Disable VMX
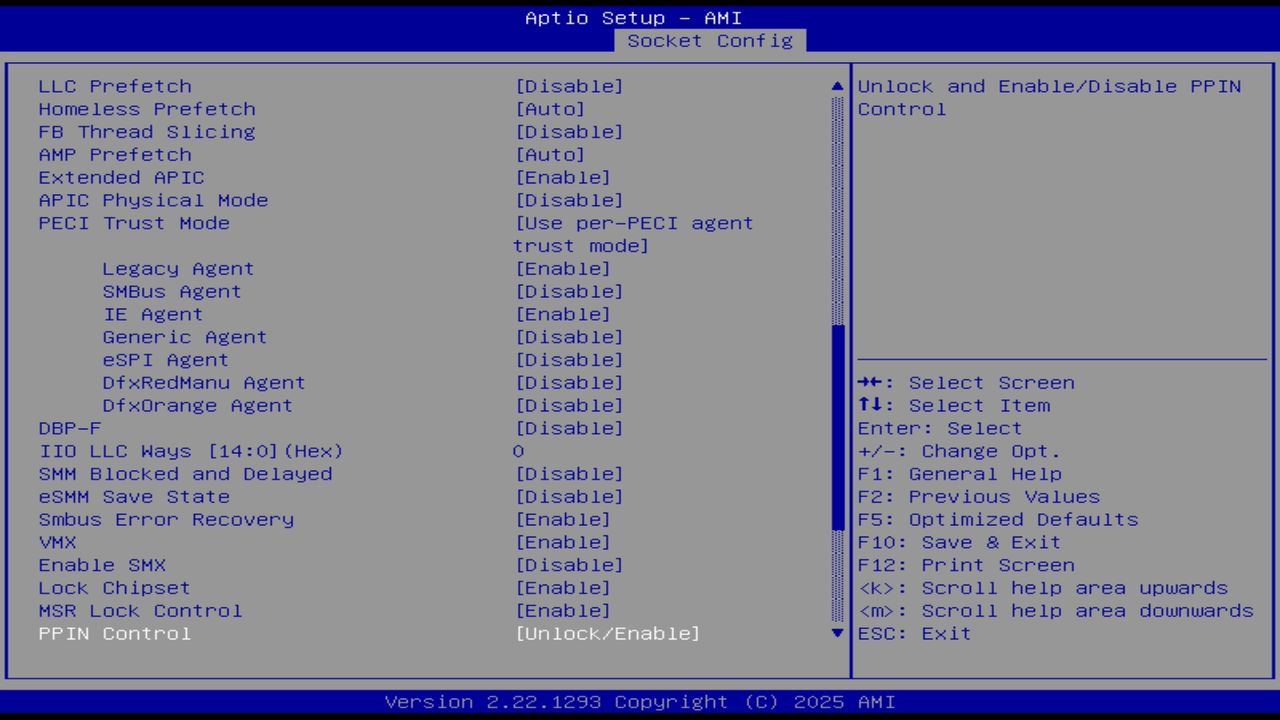The height and width of the screenshot is (720, 1280). pos(563,542)
